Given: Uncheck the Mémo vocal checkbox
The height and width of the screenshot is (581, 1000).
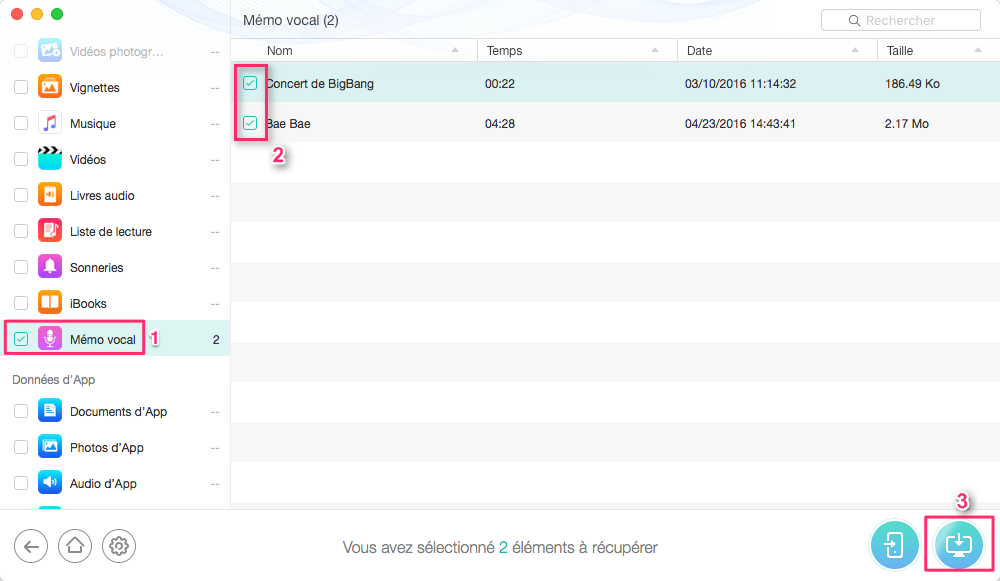Looking at the screenshot, I should coord(21,339).
